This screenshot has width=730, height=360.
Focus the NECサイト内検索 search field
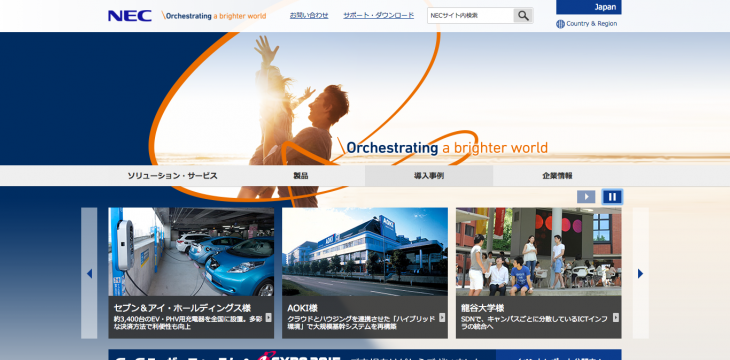click(471, 15)
